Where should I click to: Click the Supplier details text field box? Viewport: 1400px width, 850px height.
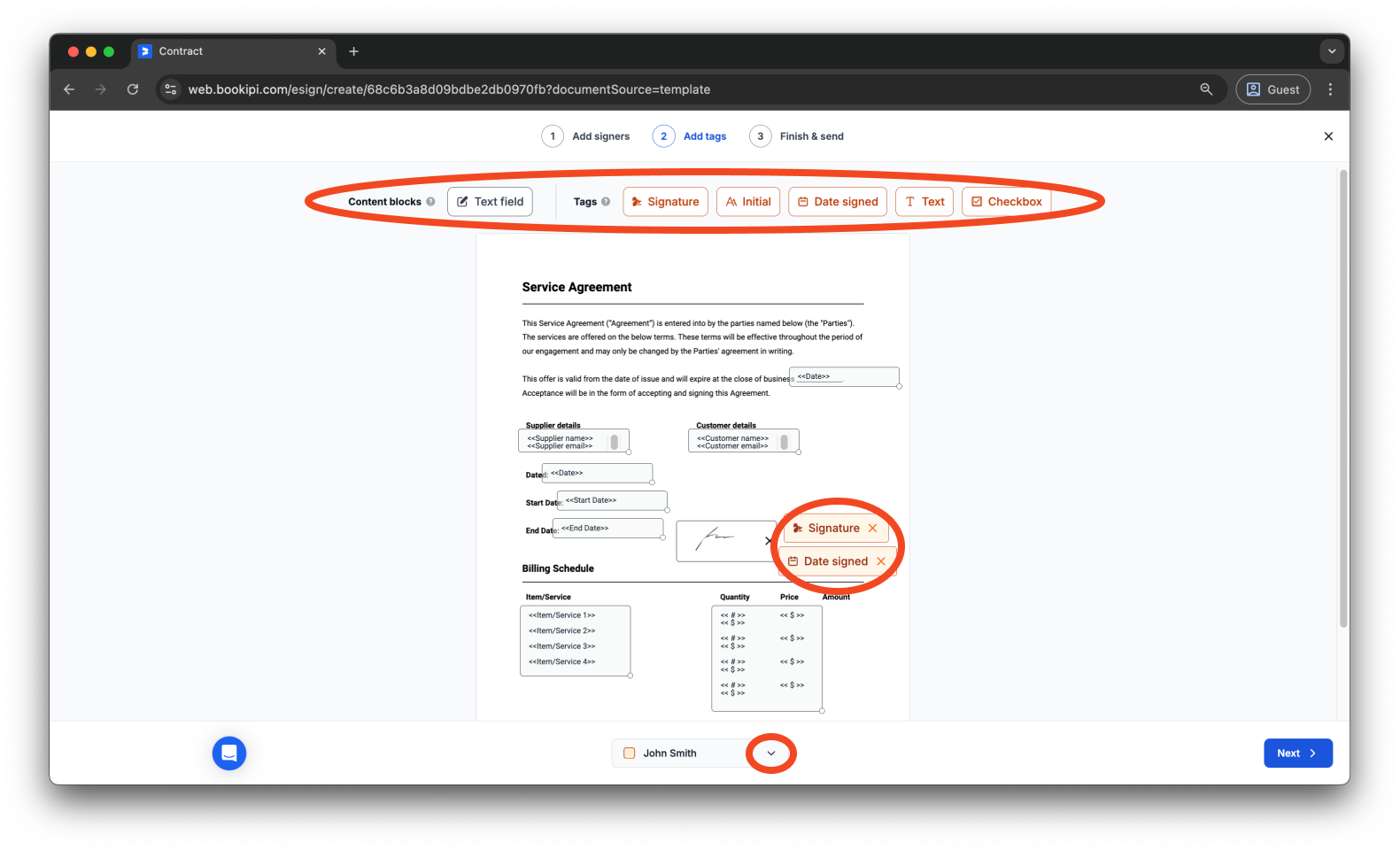click(x=574, y=441)
